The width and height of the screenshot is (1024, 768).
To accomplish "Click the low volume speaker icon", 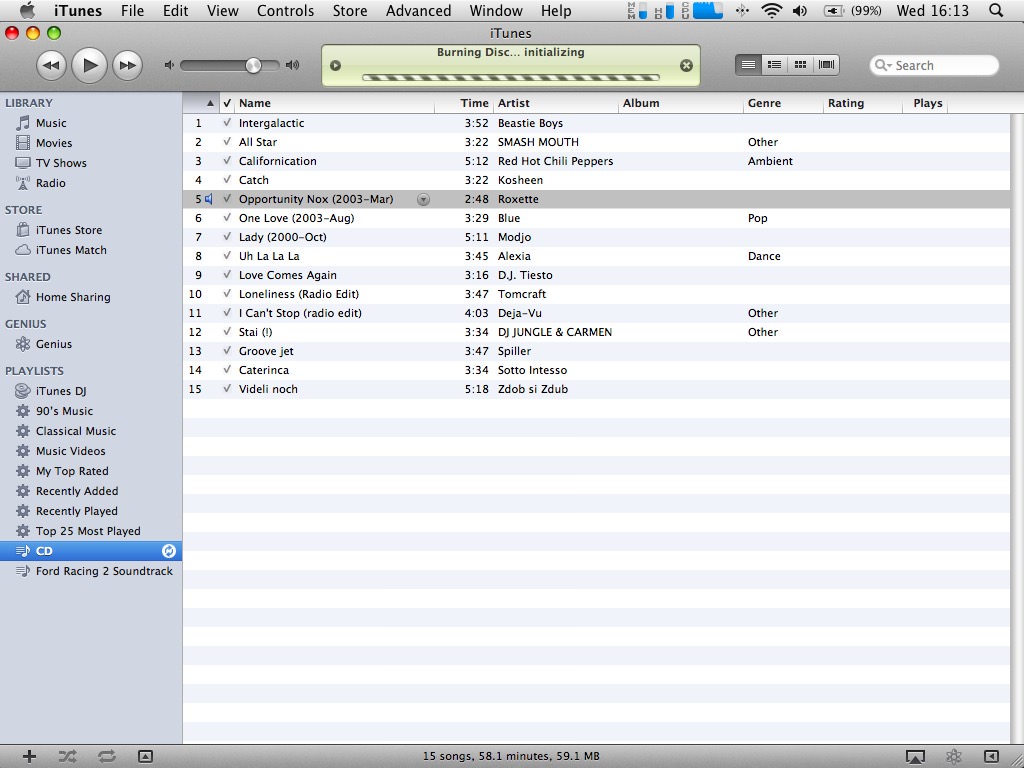I will click(169, 65).
